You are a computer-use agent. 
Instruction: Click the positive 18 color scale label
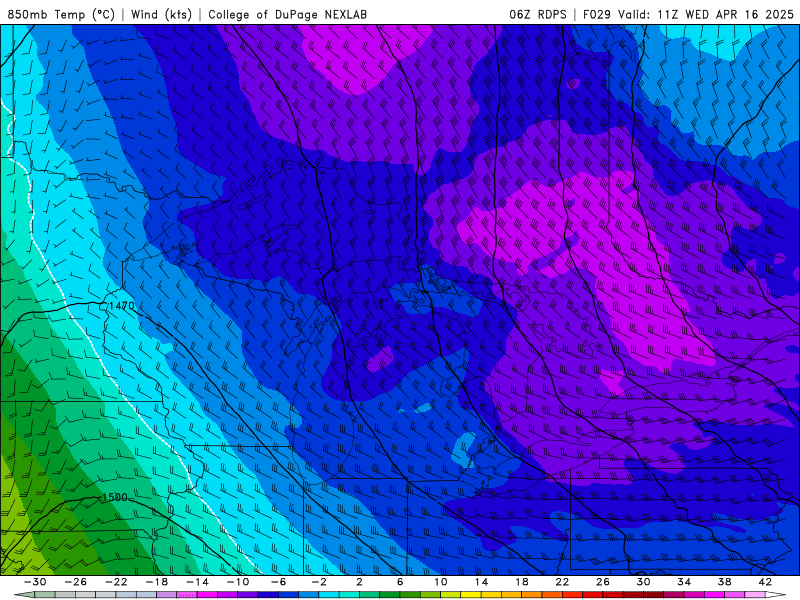pos(521,582)
